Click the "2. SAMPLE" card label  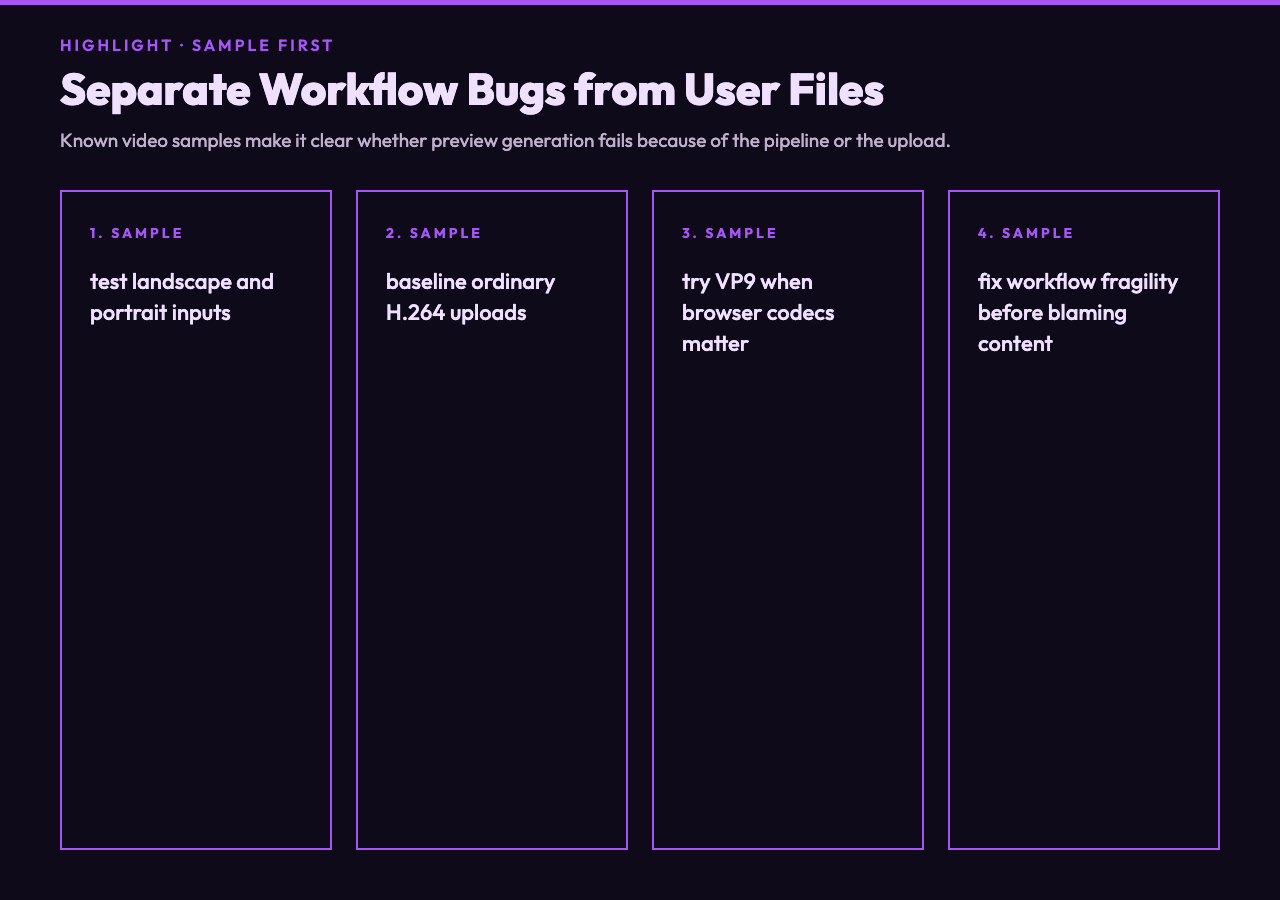[434, 233]
